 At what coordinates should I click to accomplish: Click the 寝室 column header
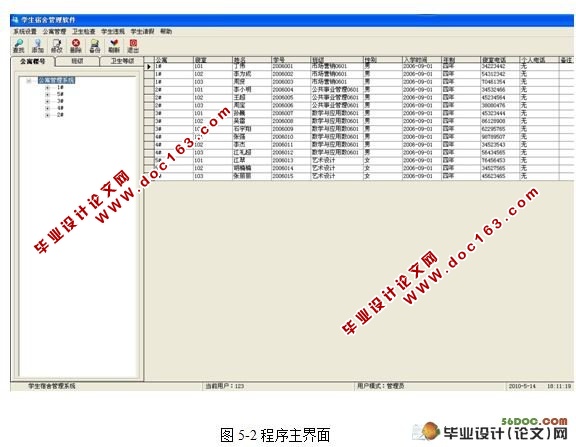[213, 60]
